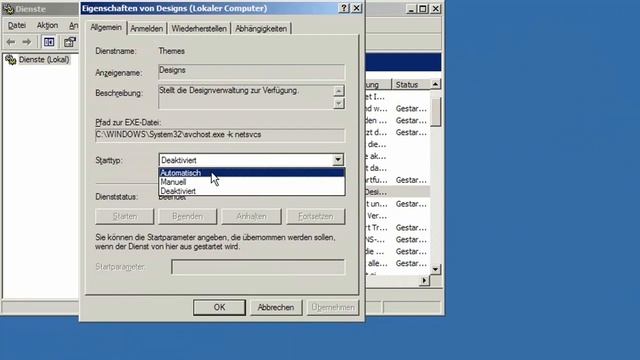Screen dimensions: 640x360
Task: Switch to the Anmelden tab
Action: [147, 29]
